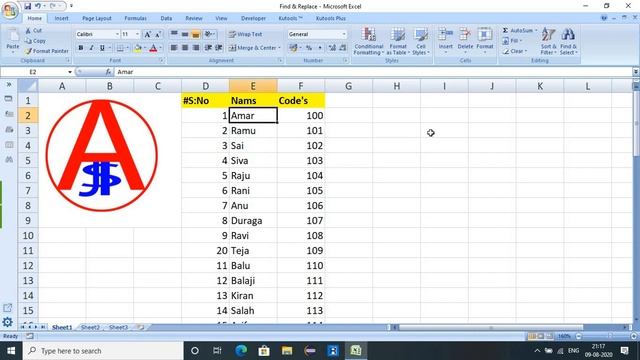Open the Data ribbon tab
Screen dimensions: 640x360
[166, 18]
